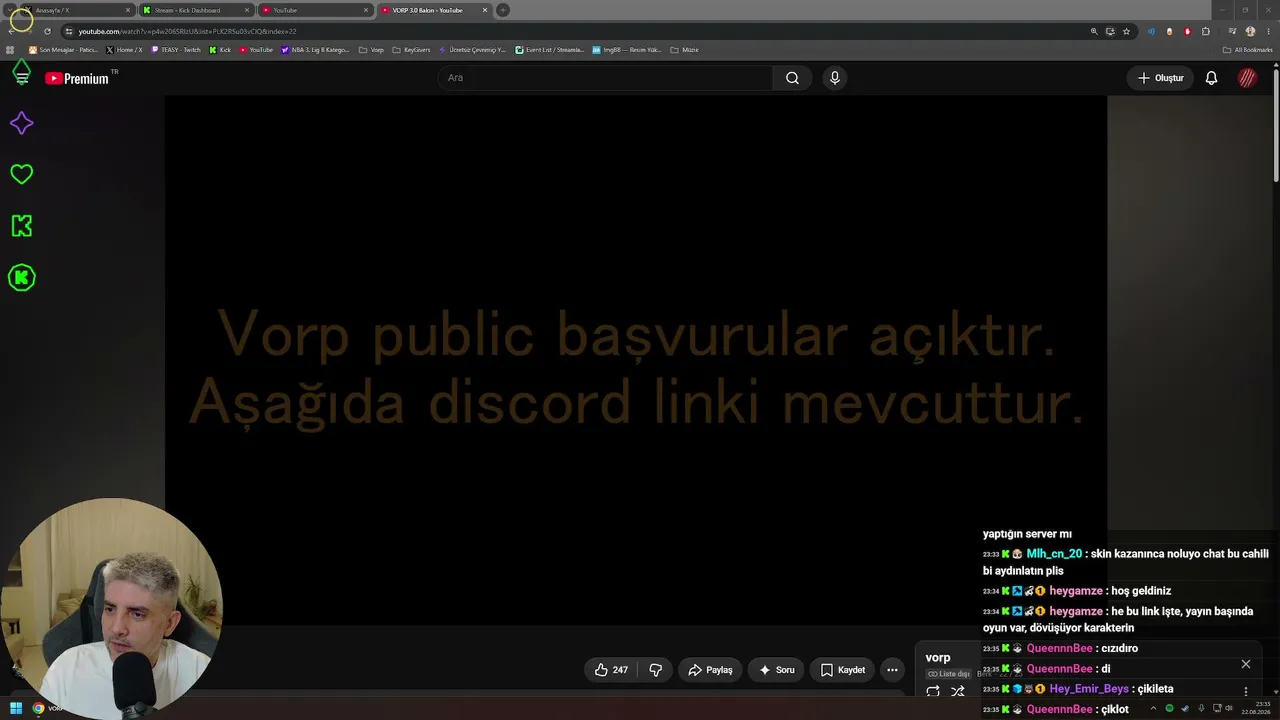Screen dimensions: 1280x720
Task: Click the Soru ask button
Action: tap(777, 670)
